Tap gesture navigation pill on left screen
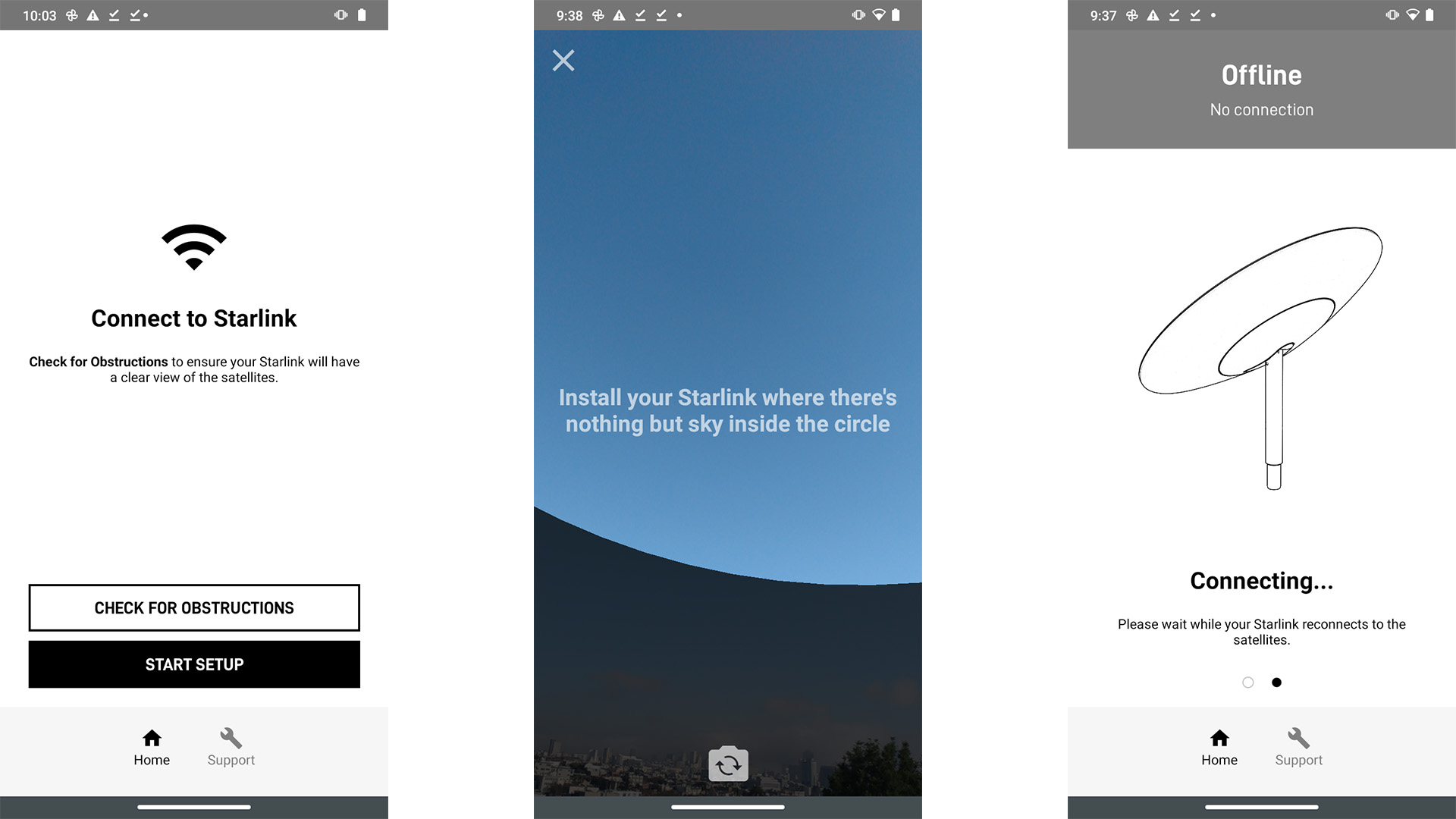 (194, 807)
